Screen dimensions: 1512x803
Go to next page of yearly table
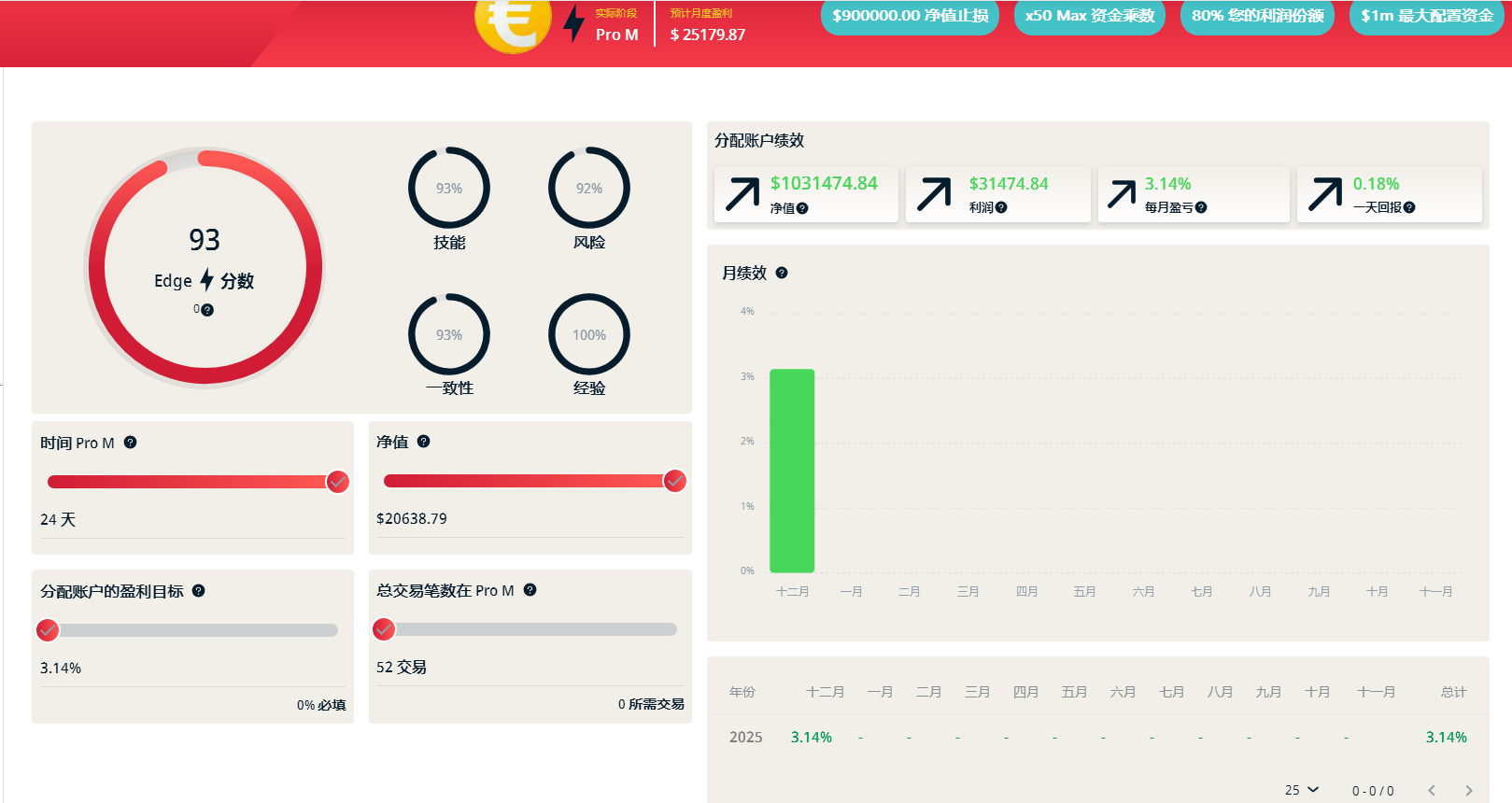click(1468, 790)
